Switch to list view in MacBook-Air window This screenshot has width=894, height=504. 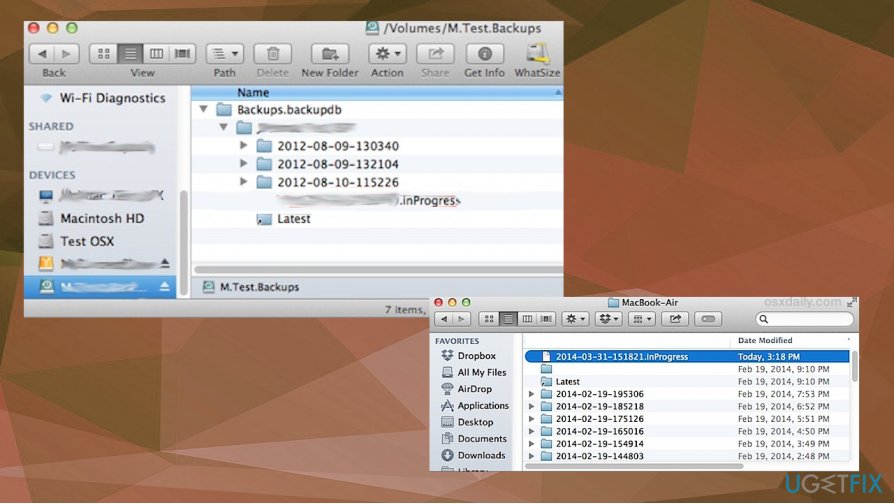(x=508, y=319)
